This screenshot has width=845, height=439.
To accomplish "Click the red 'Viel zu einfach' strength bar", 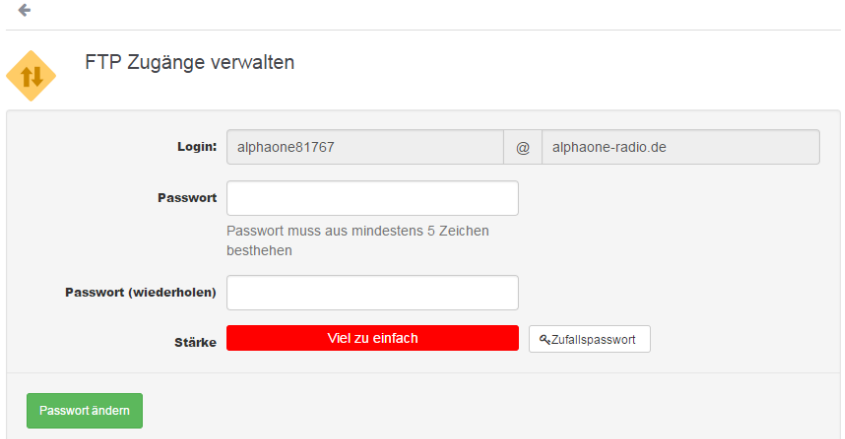I will tap(372, 338).
